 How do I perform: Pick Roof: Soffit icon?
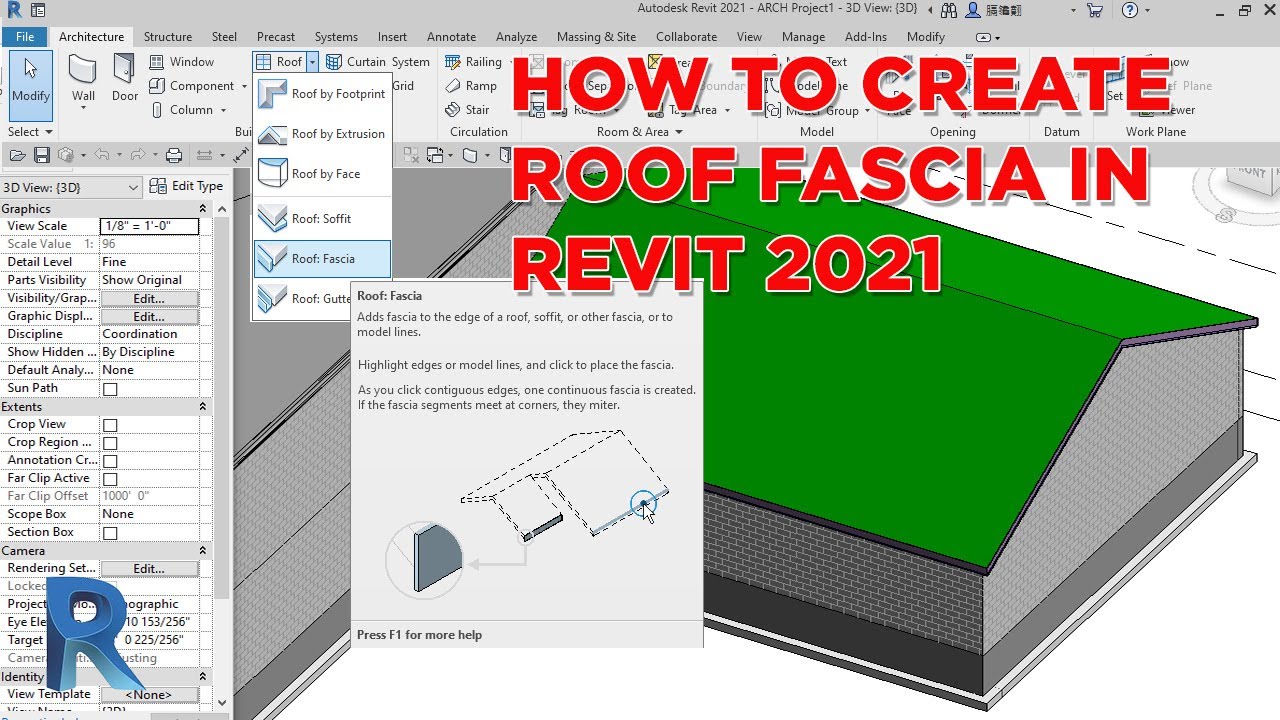272,218
